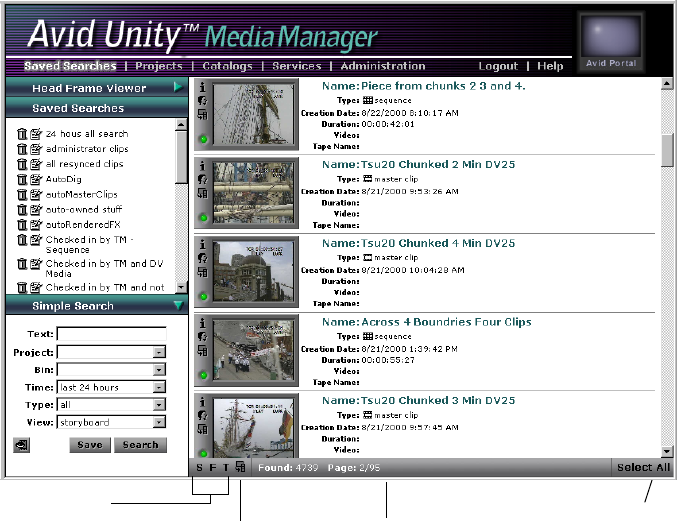Send 'Piece from chunks' to workspace icon
The width and height of the screenshot is (677, 521).
202,114
